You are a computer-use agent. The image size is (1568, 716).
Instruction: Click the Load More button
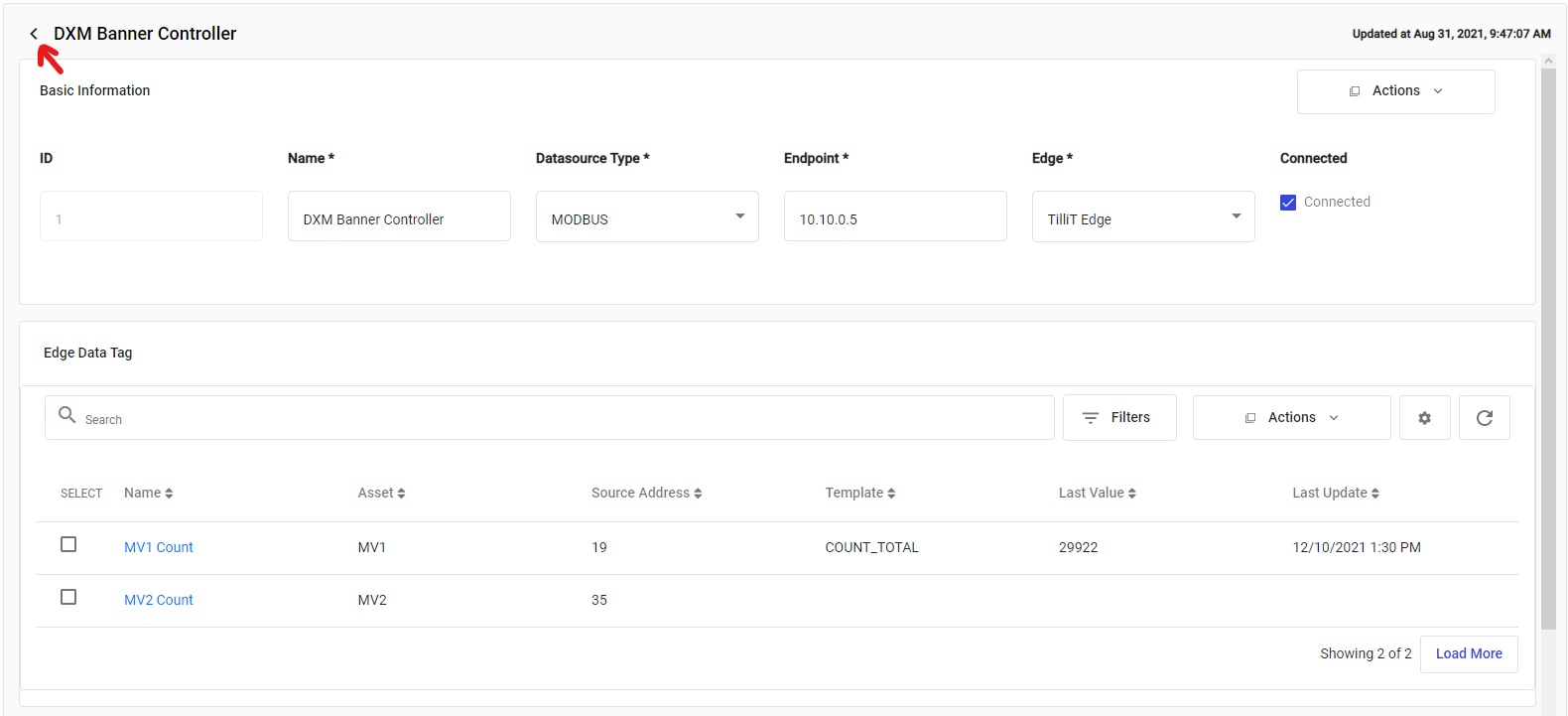(1468, 653)
